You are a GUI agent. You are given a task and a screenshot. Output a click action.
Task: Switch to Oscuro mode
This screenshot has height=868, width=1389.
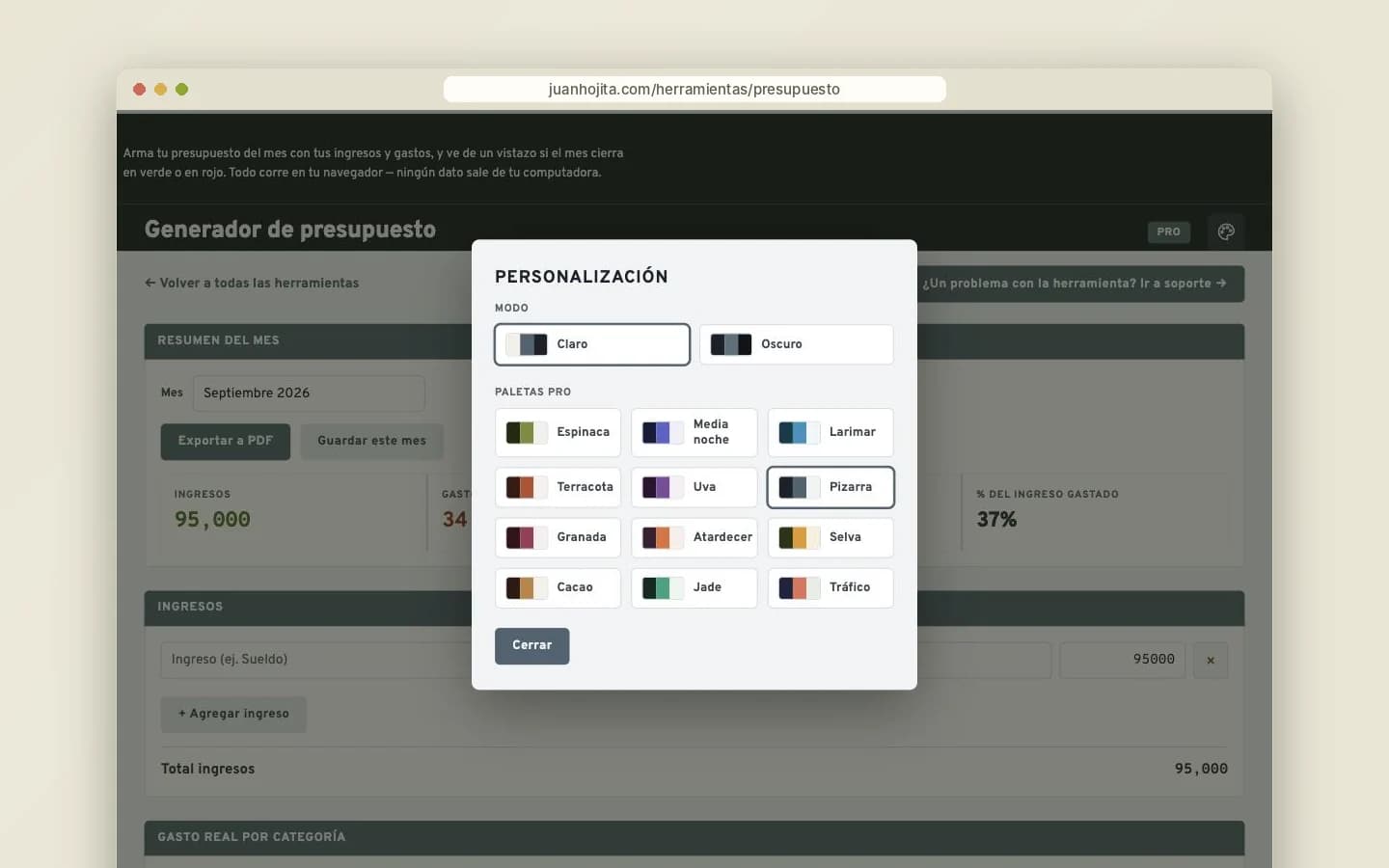(x=797, y=344)
